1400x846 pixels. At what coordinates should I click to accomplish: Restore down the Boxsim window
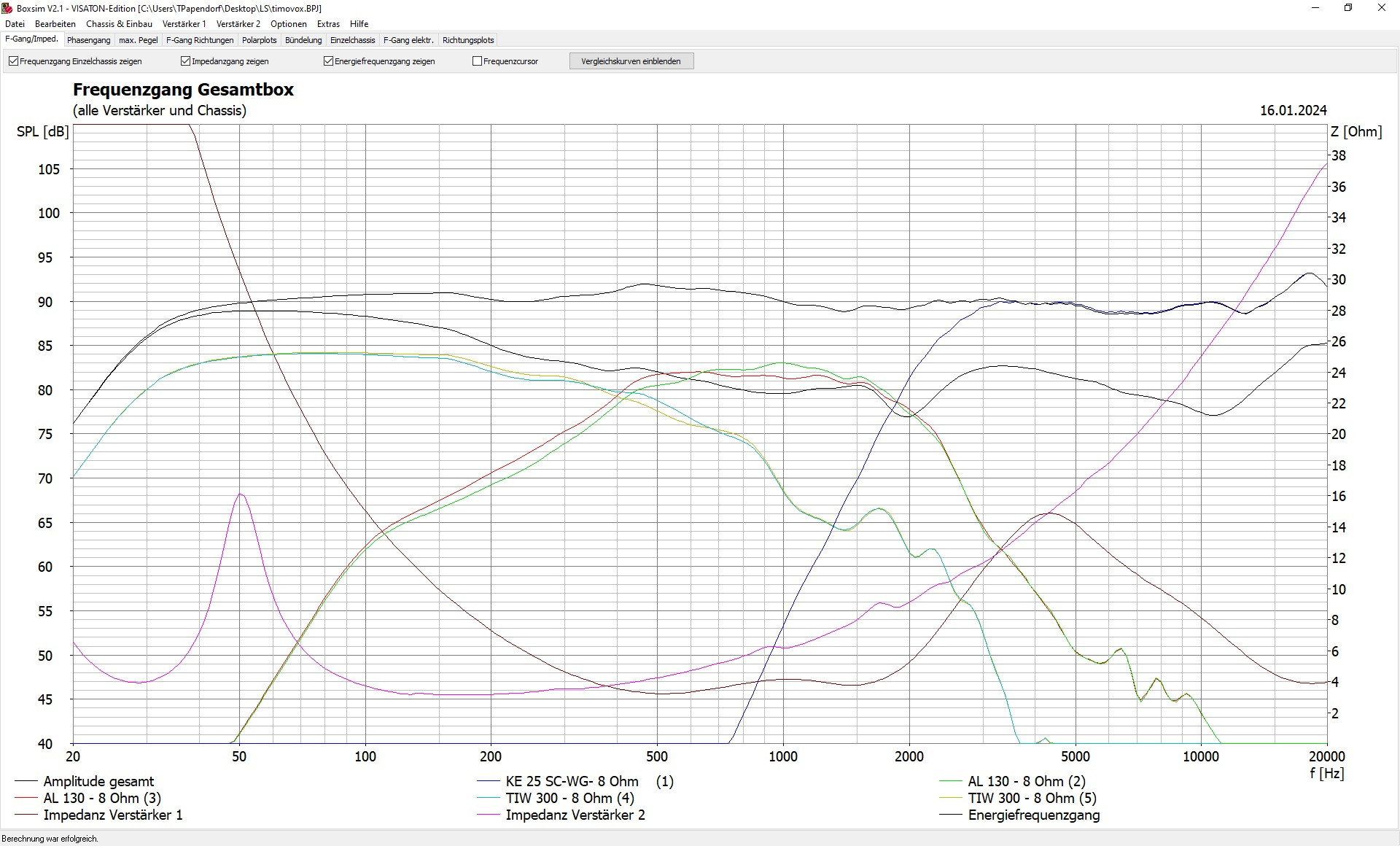[x=1348, y=8]
